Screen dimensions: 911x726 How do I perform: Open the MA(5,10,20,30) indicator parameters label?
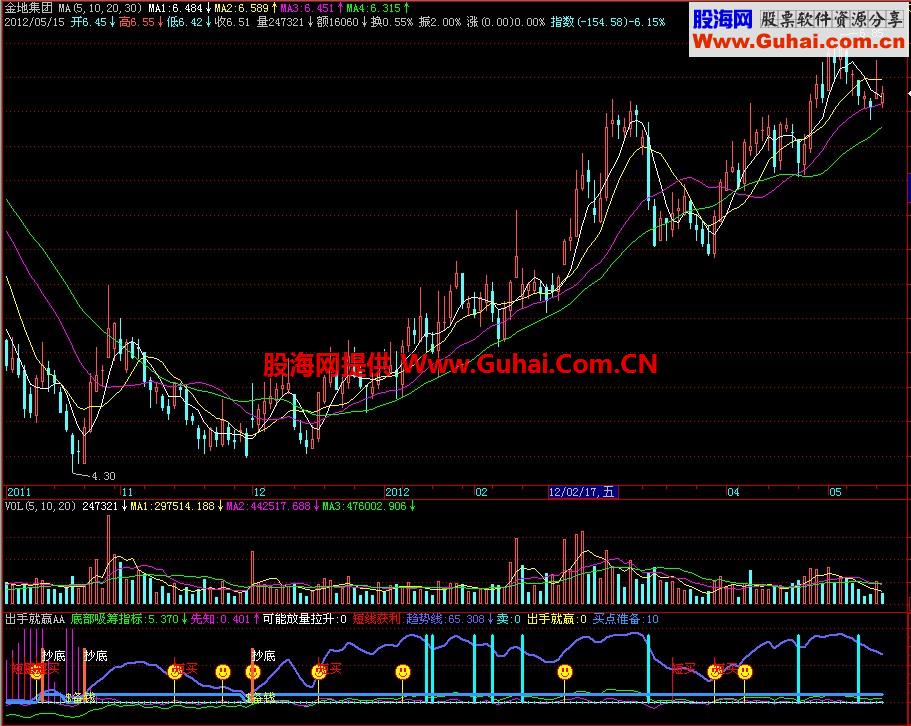100,8
